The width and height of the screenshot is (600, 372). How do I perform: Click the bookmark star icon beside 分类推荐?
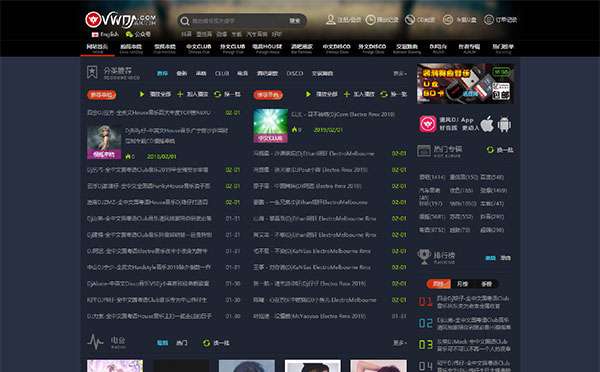coord(92,72)
